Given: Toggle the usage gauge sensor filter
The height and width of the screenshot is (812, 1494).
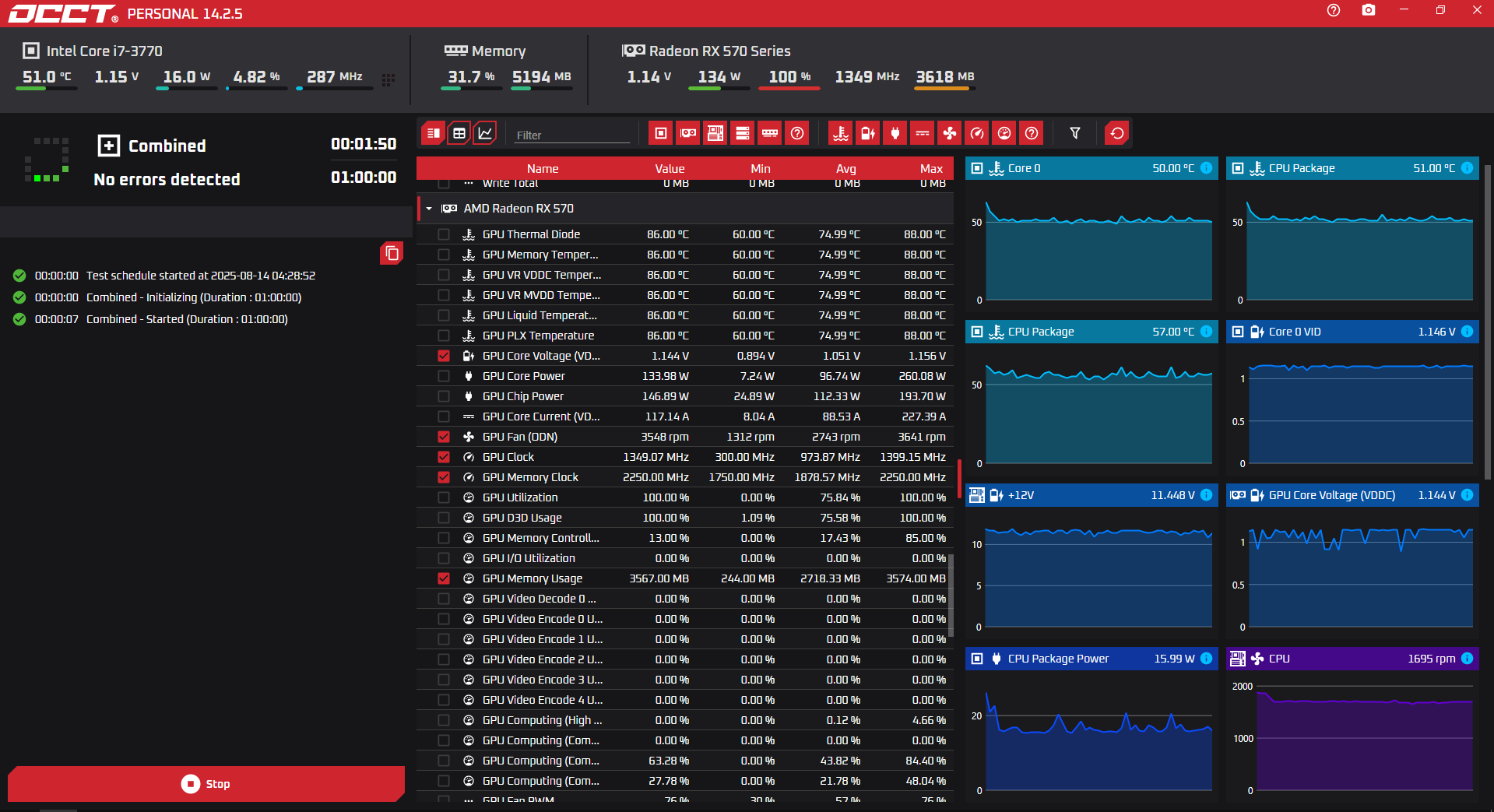Looking at the screenshot, I should [x=1004, y=133].
